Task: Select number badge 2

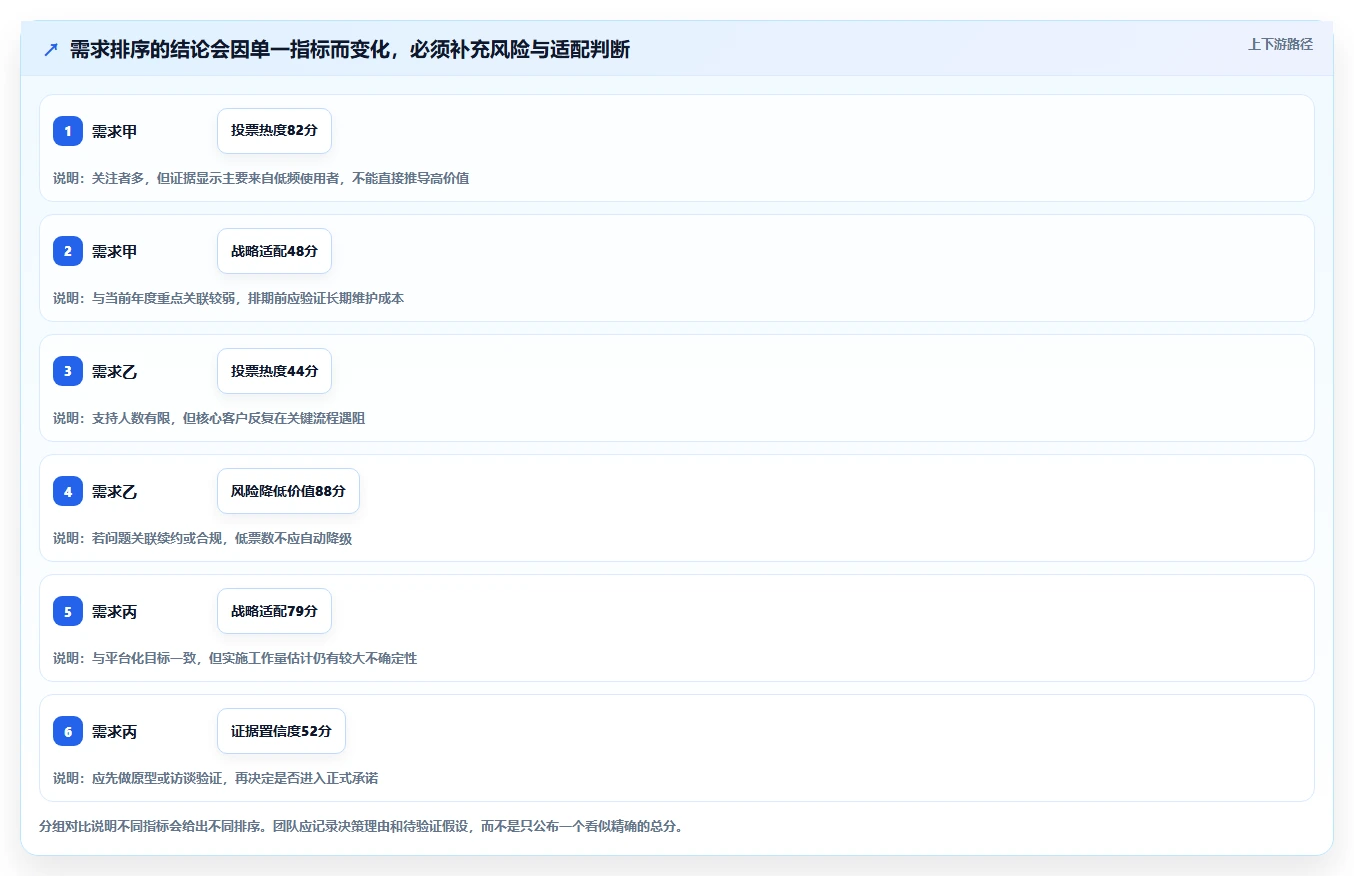Action: 68,251
